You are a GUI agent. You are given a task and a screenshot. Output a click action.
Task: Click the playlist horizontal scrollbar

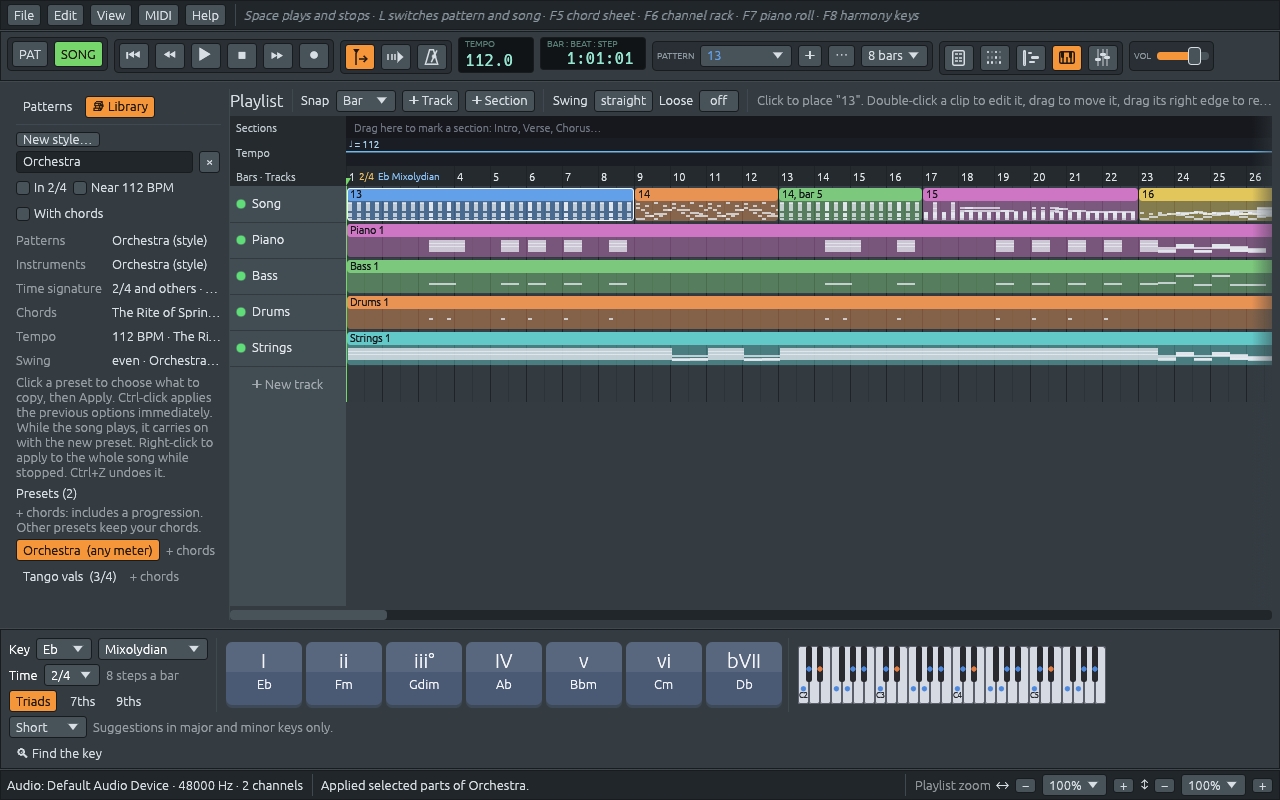click(x=308, y=615)
